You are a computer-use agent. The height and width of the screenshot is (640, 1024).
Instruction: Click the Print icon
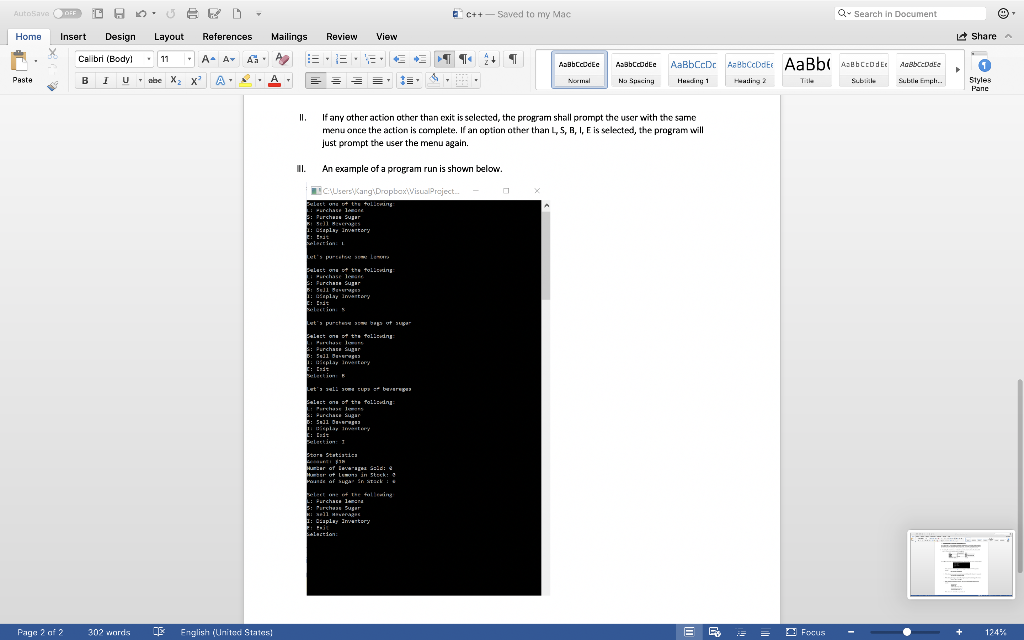coord(192,13)
